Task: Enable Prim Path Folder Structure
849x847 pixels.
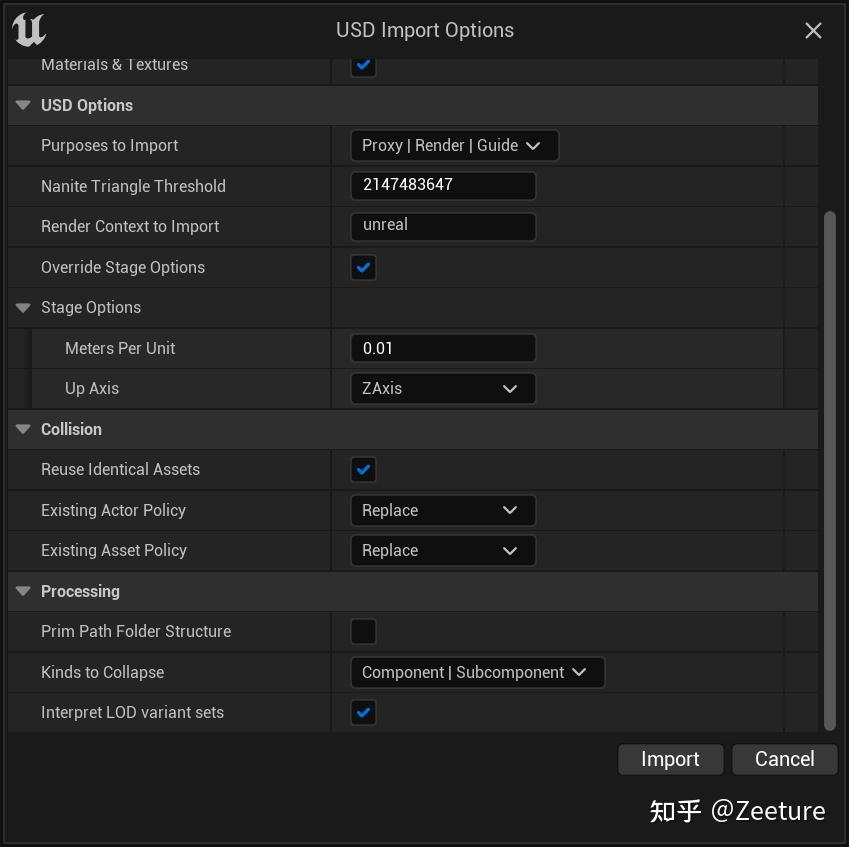Action: point(363,632)
